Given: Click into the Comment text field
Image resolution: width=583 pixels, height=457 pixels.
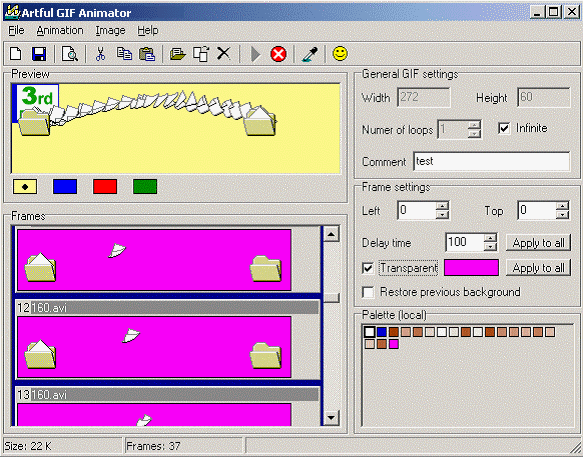Looking at the screenshot, I should pyautogui.click(x=491, y=161).
